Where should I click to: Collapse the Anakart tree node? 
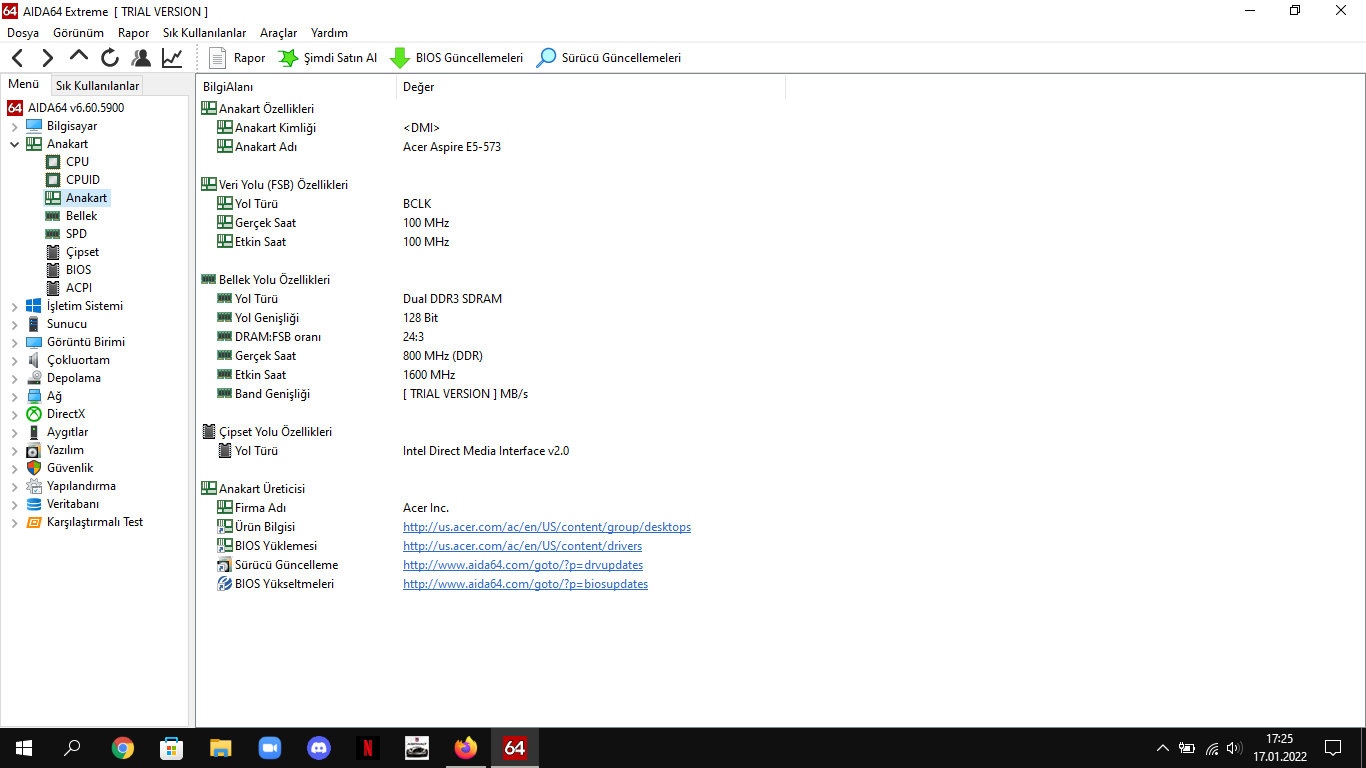pyautogui.click(x=15, y=144)
